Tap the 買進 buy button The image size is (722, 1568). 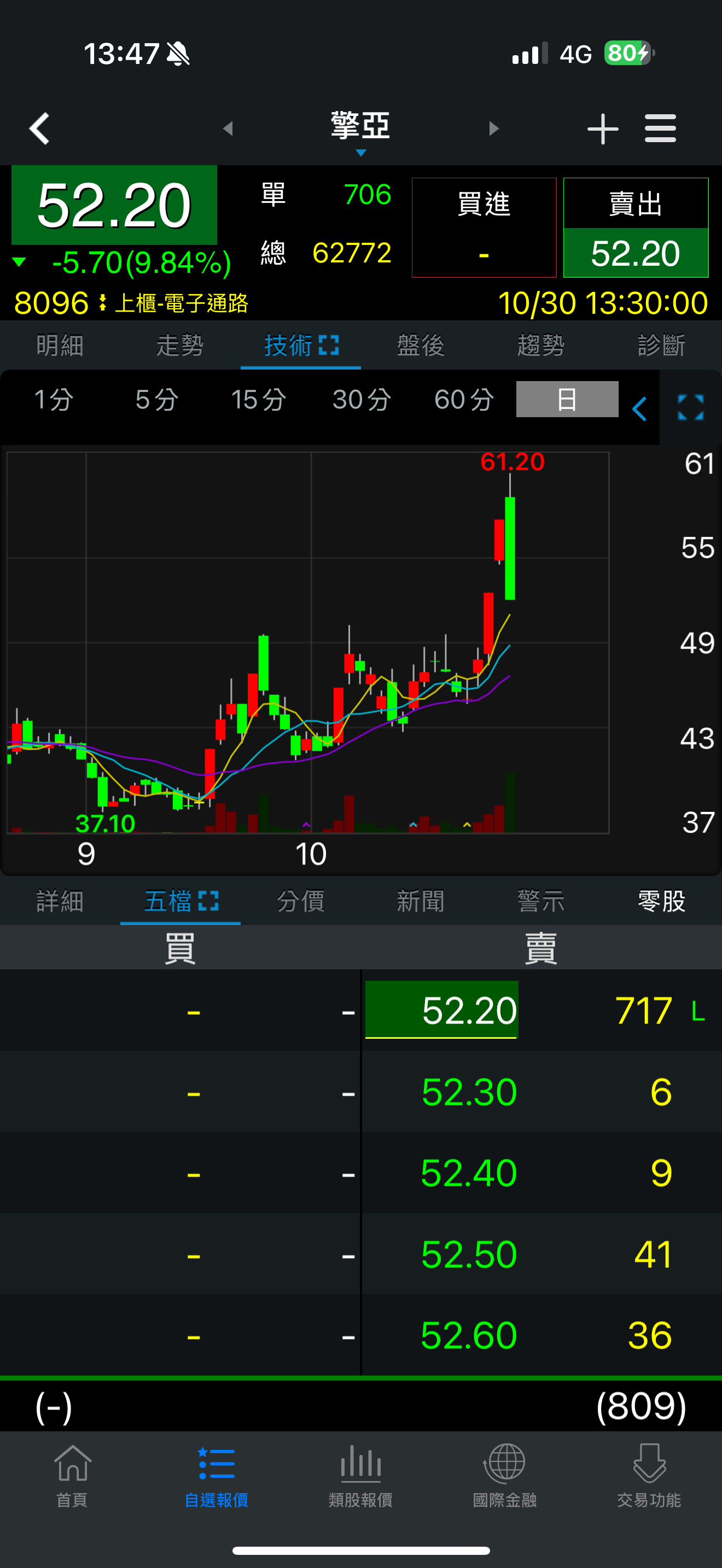[484, 227]
